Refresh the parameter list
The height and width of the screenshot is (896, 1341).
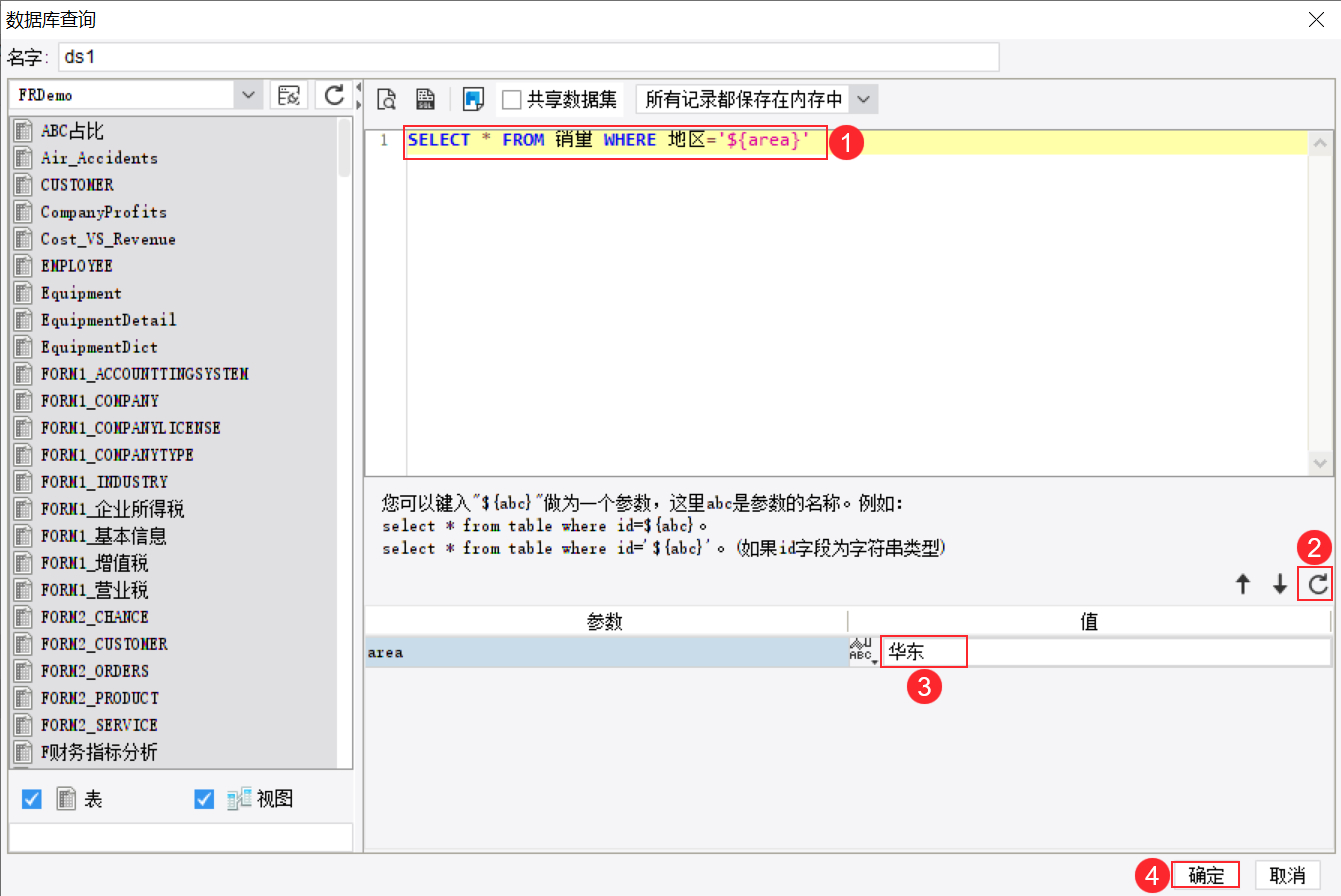tap(1318, 585)
